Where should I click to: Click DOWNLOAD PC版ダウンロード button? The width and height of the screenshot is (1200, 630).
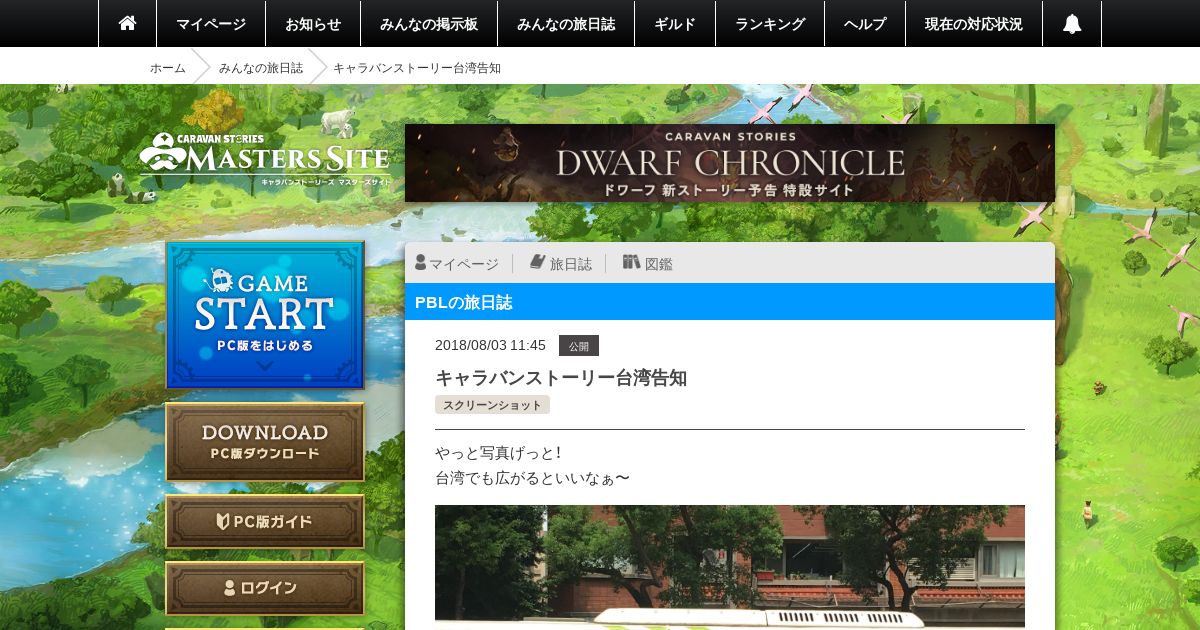(x=265, y=443)
